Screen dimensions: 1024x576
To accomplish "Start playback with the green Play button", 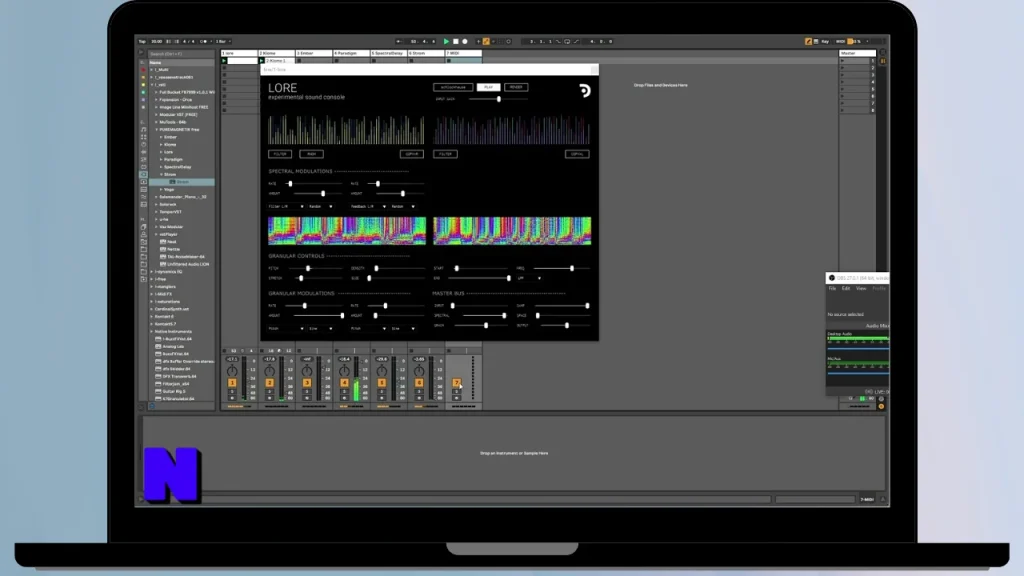I will pos(447,41).
